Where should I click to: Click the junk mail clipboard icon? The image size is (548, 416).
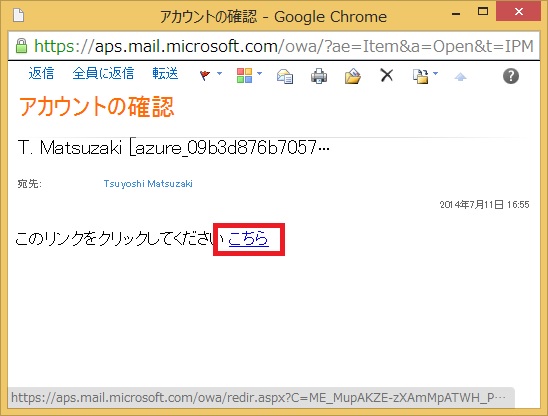(x=420, y=76)
